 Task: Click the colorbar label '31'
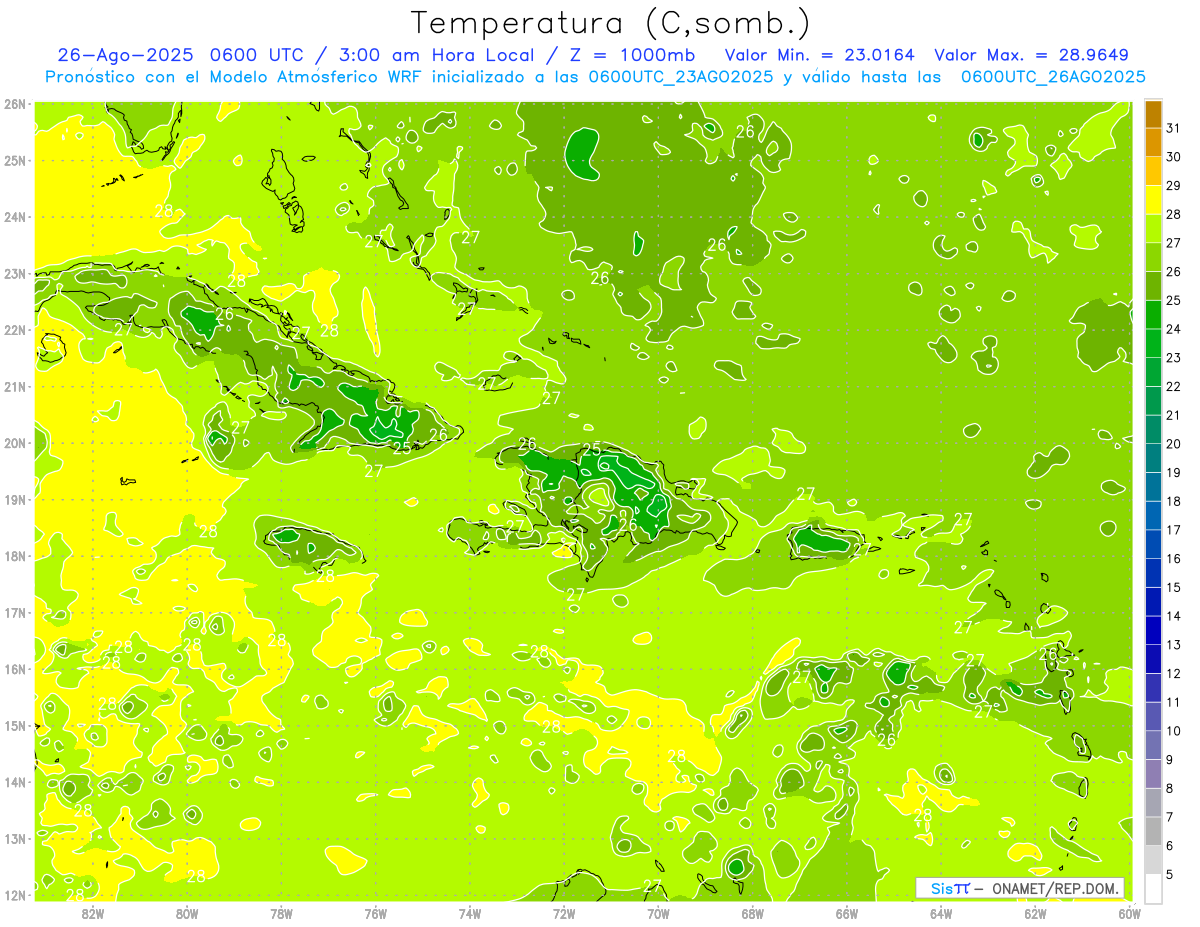(x=1174, y=128)
